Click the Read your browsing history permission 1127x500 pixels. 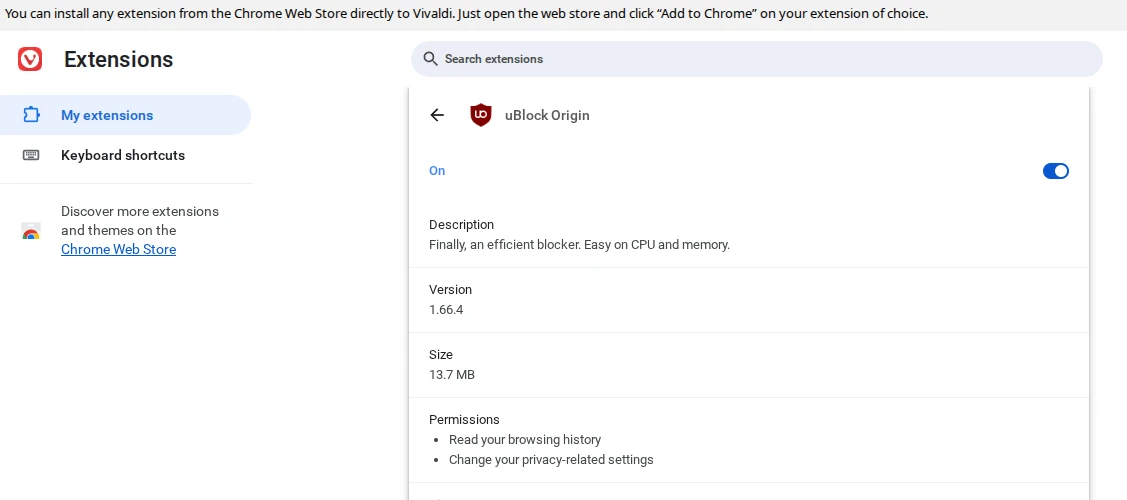click(525, 440)
